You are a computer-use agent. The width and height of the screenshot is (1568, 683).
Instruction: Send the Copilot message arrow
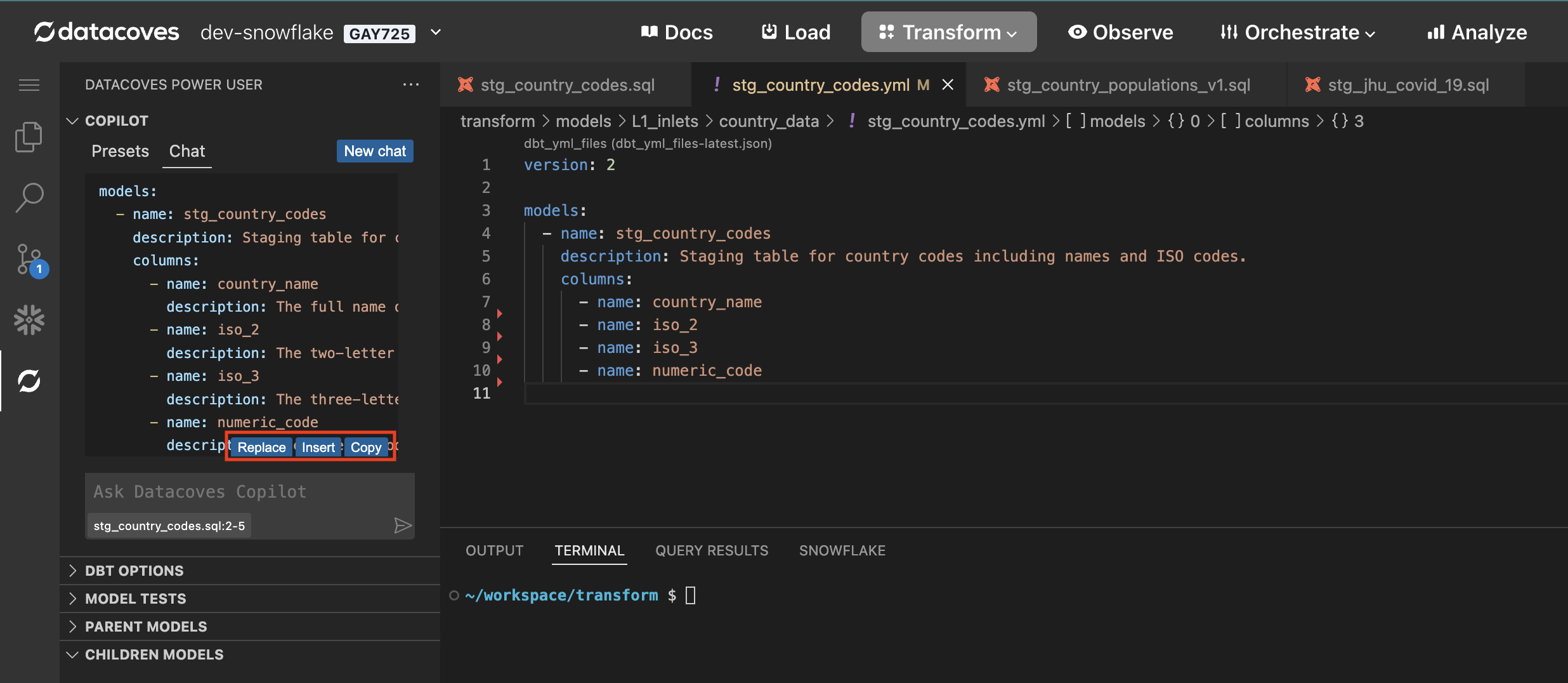(403, 526)
